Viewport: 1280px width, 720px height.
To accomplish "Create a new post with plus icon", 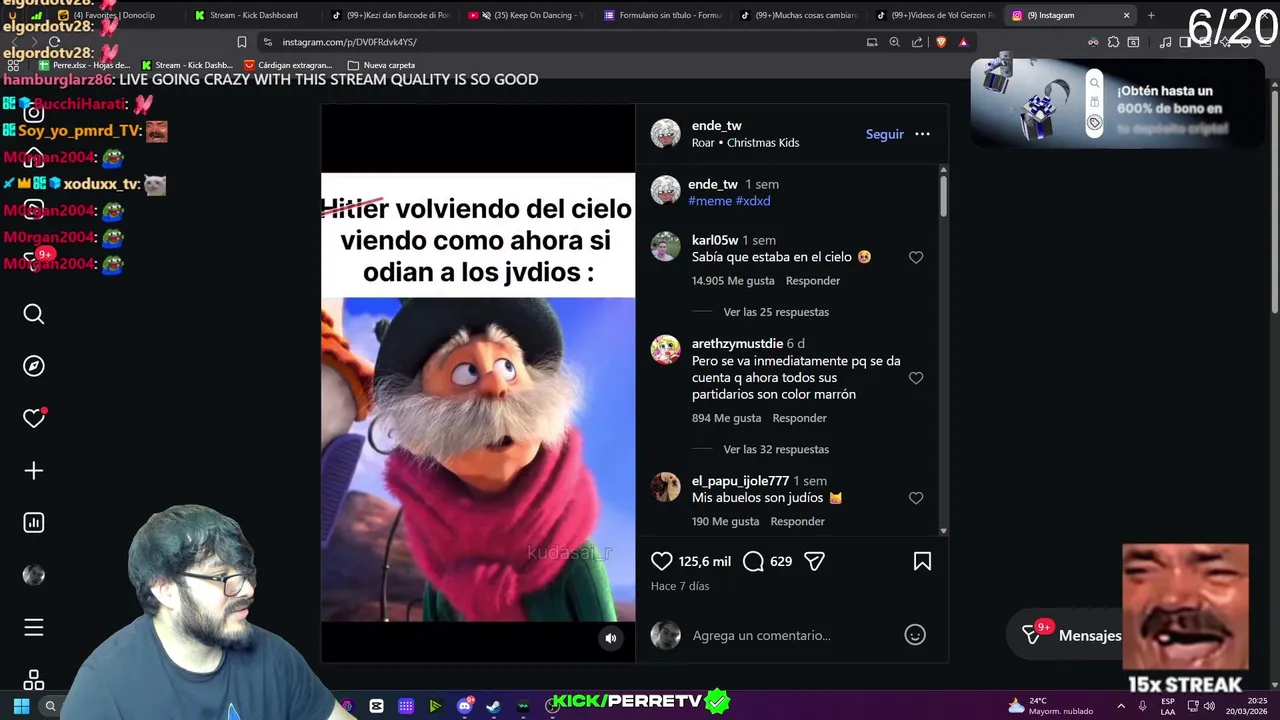I will (34, 470).
